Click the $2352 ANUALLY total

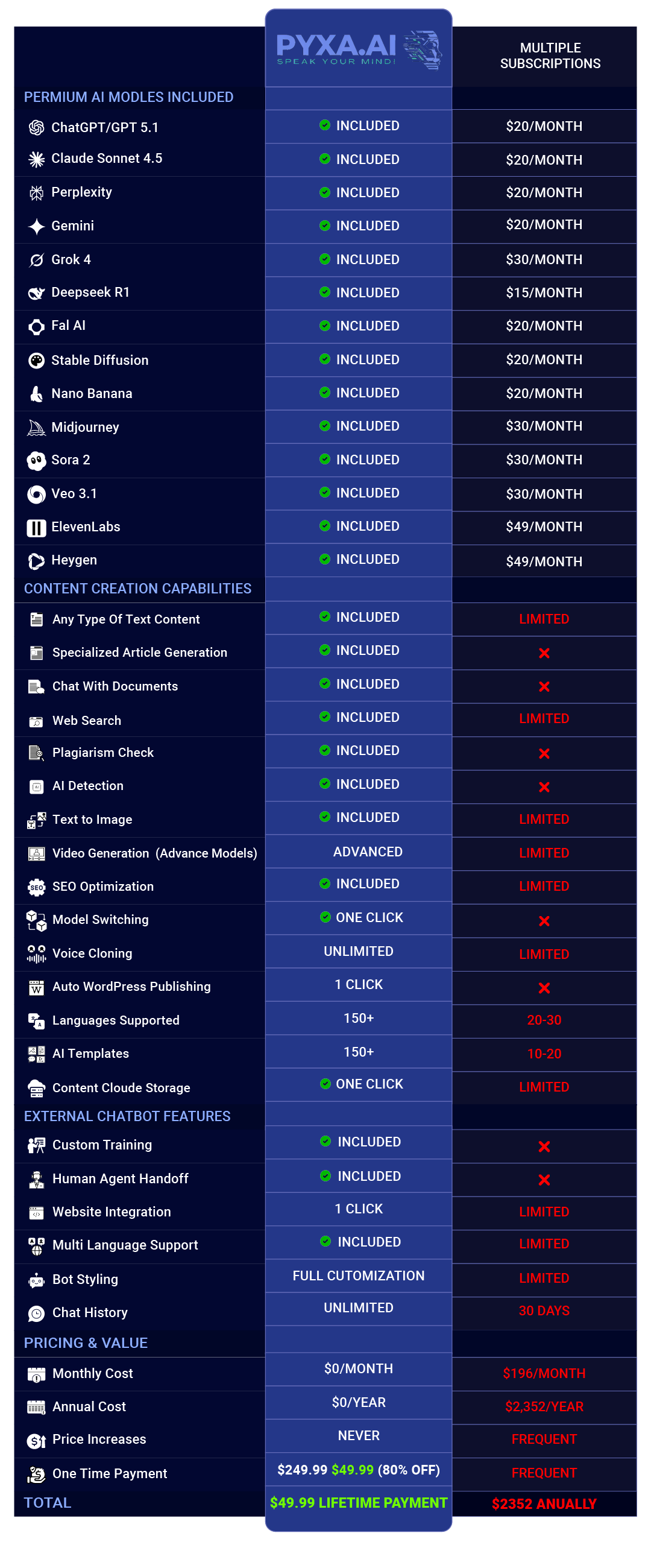(x=544, y=1505)
